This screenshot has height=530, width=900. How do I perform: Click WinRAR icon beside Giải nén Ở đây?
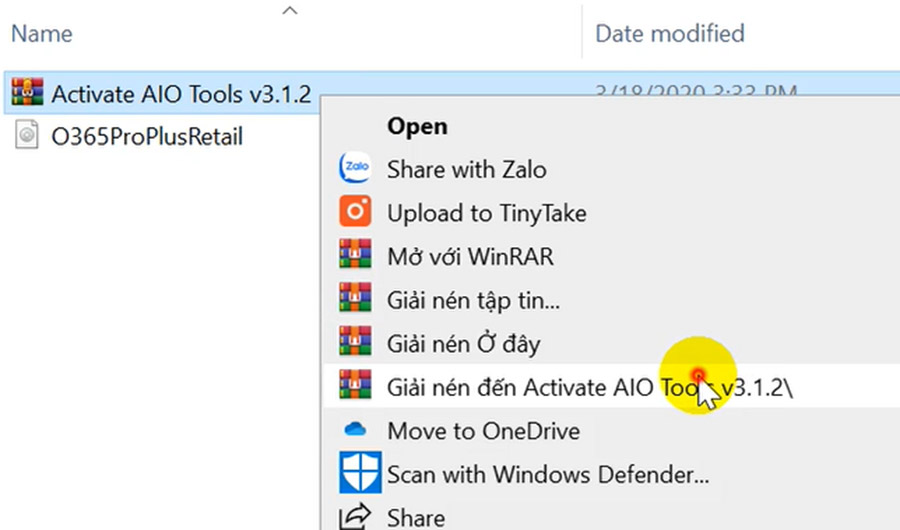355,342
